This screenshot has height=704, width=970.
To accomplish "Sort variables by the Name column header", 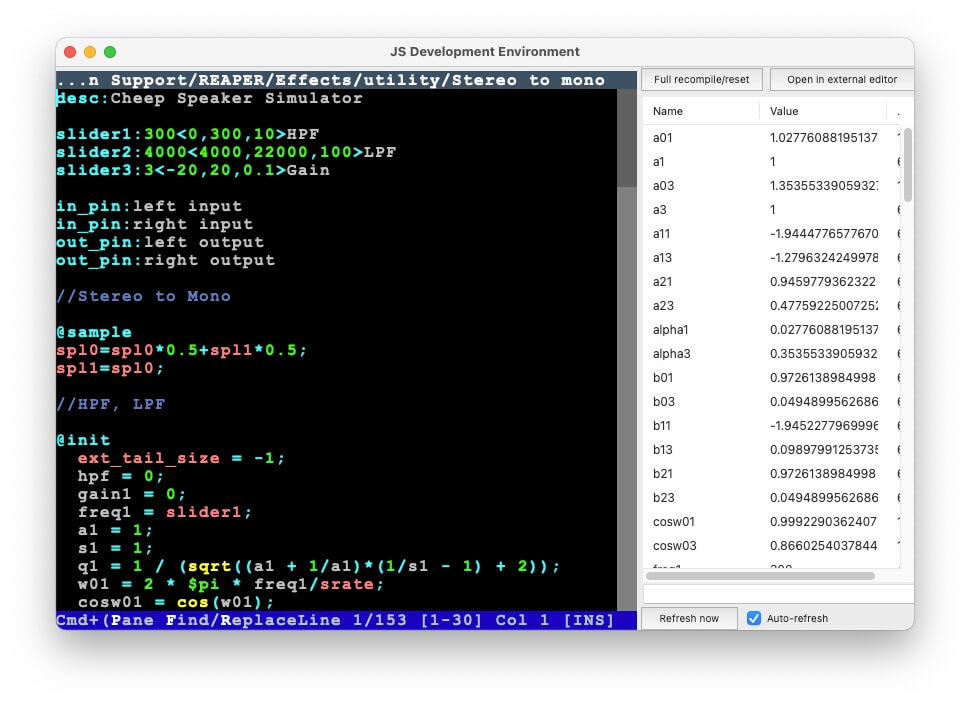I will click(668, 111).
